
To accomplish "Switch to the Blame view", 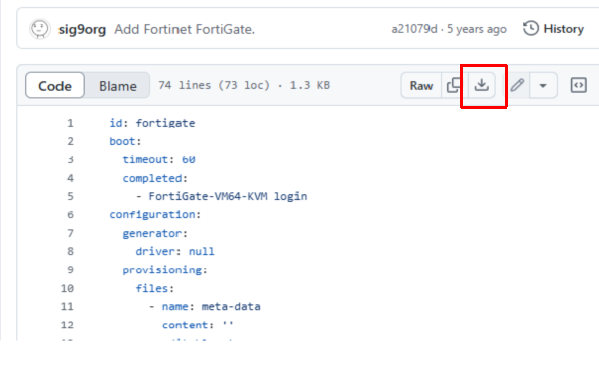I will 118,86.
